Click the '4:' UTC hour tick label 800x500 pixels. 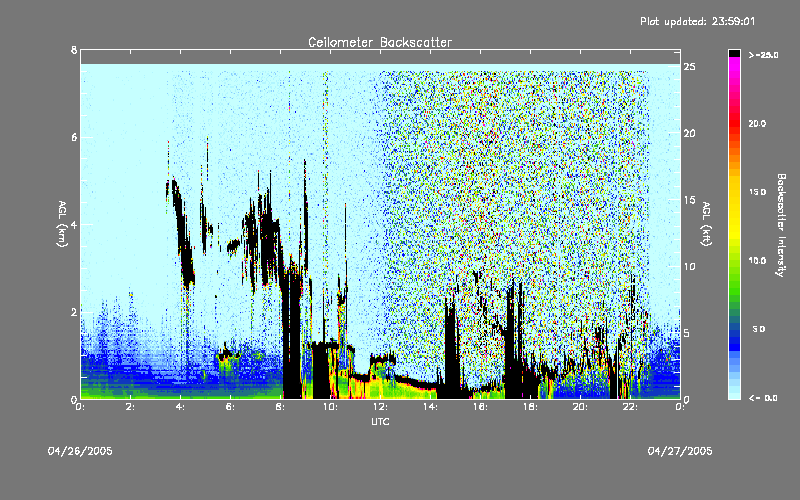coord(181,407)
